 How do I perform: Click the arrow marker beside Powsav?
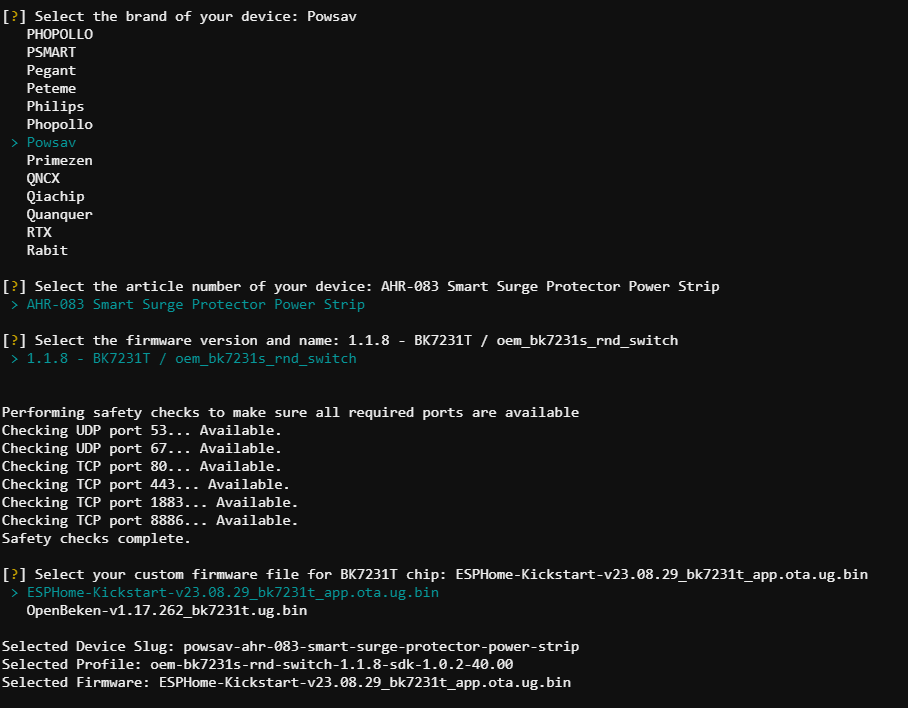(14, 143)
